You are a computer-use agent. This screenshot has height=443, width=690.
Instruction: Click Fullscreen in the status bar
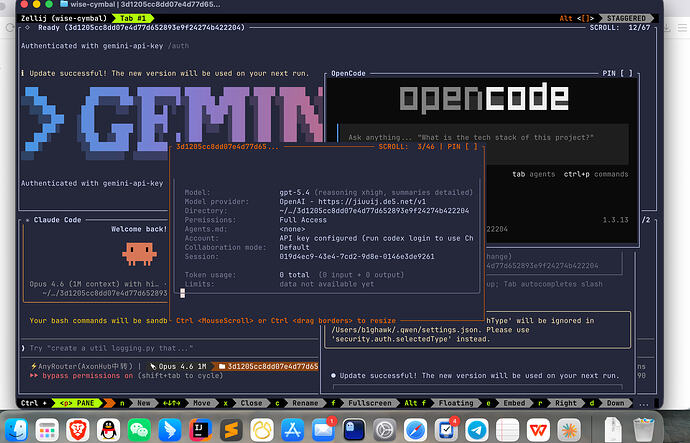369,403
